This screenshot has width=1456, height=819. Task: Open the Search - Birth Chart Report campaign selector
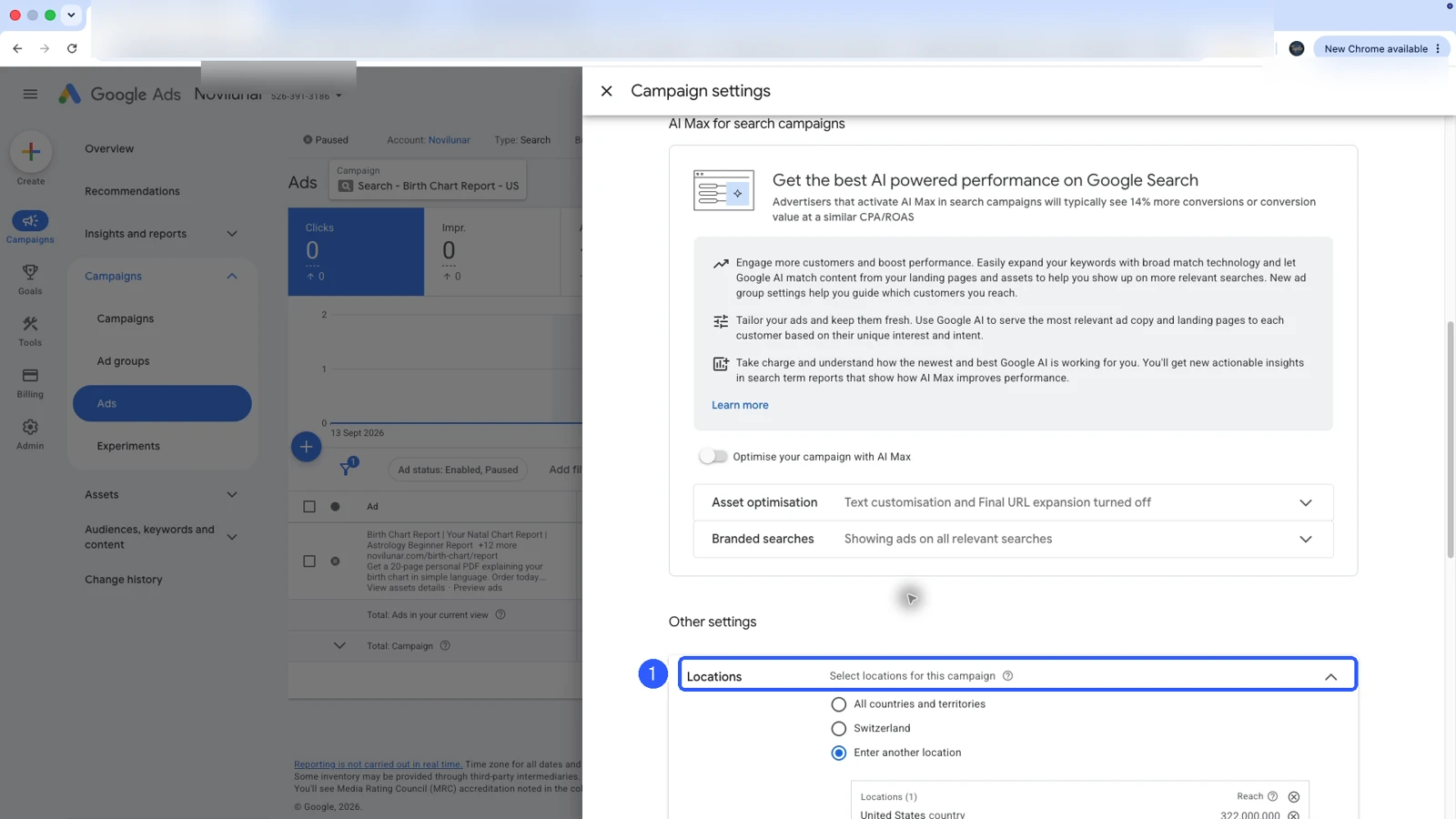tap(429, 179)
